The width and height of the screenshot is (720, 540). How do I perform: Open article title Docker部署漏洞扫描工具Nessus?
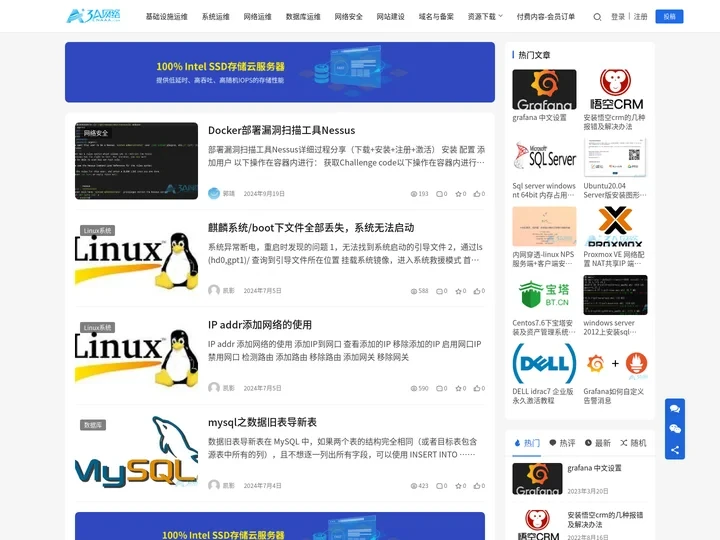pos(281,130)
